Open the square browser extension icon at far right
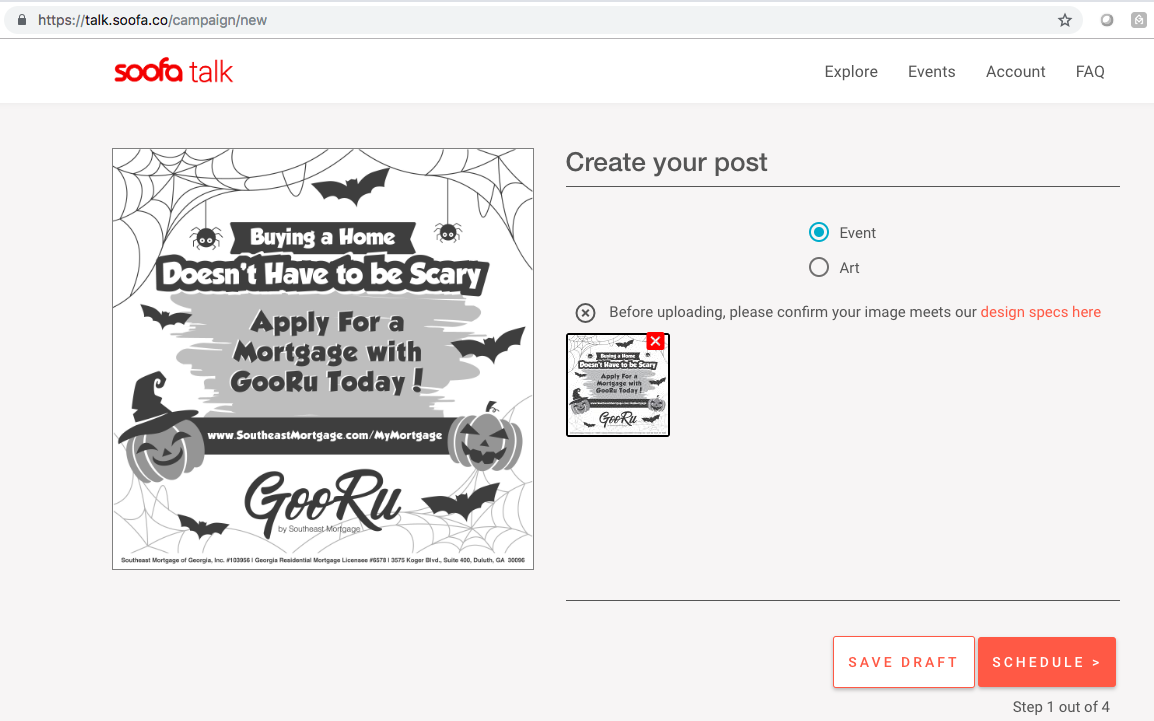 [x=1139, y=20]
